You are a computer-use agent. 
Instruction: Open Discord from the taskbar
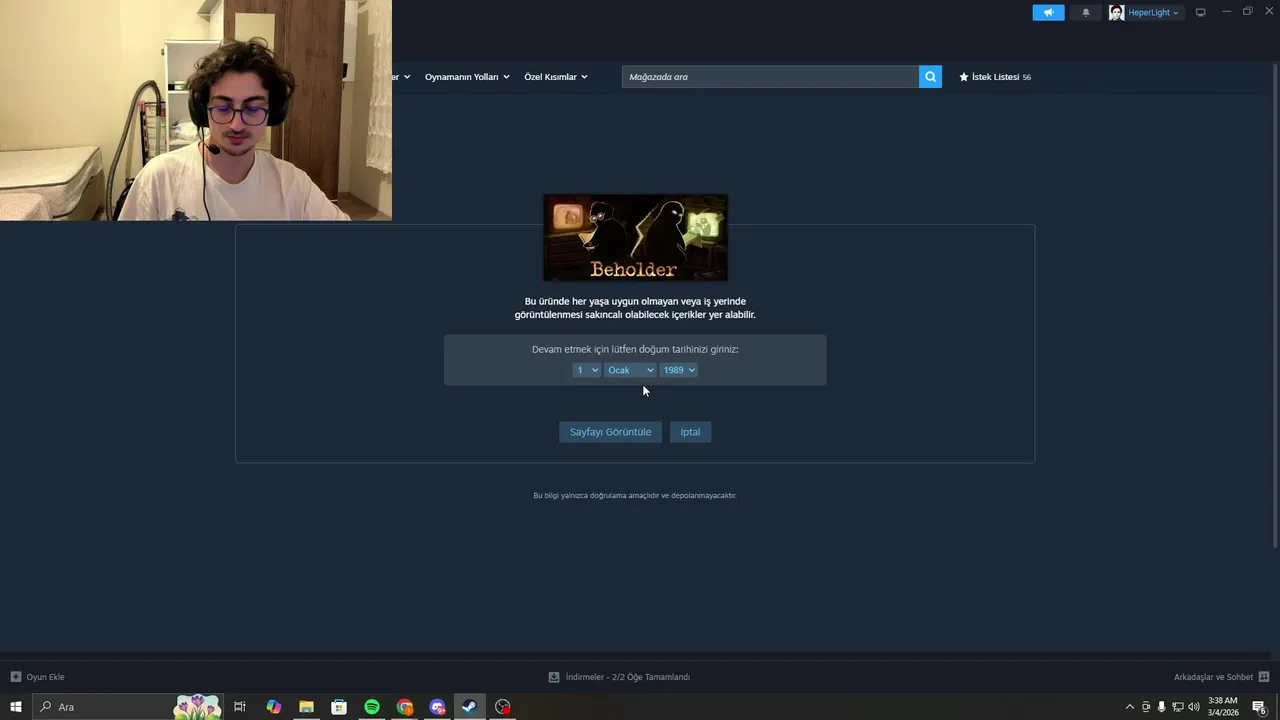pos(437,707)
